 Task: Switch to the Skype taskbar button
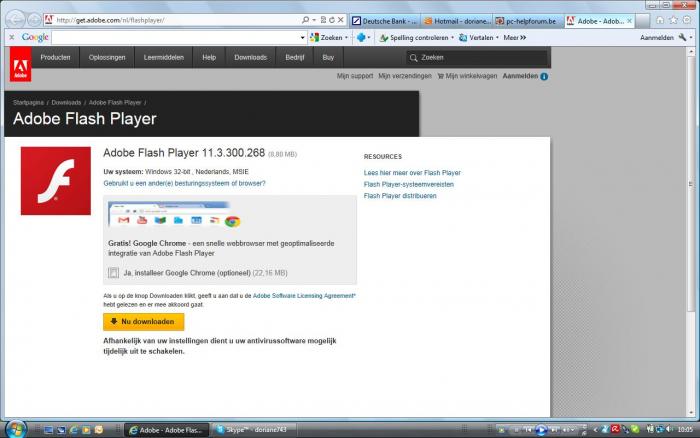point(253,430)
